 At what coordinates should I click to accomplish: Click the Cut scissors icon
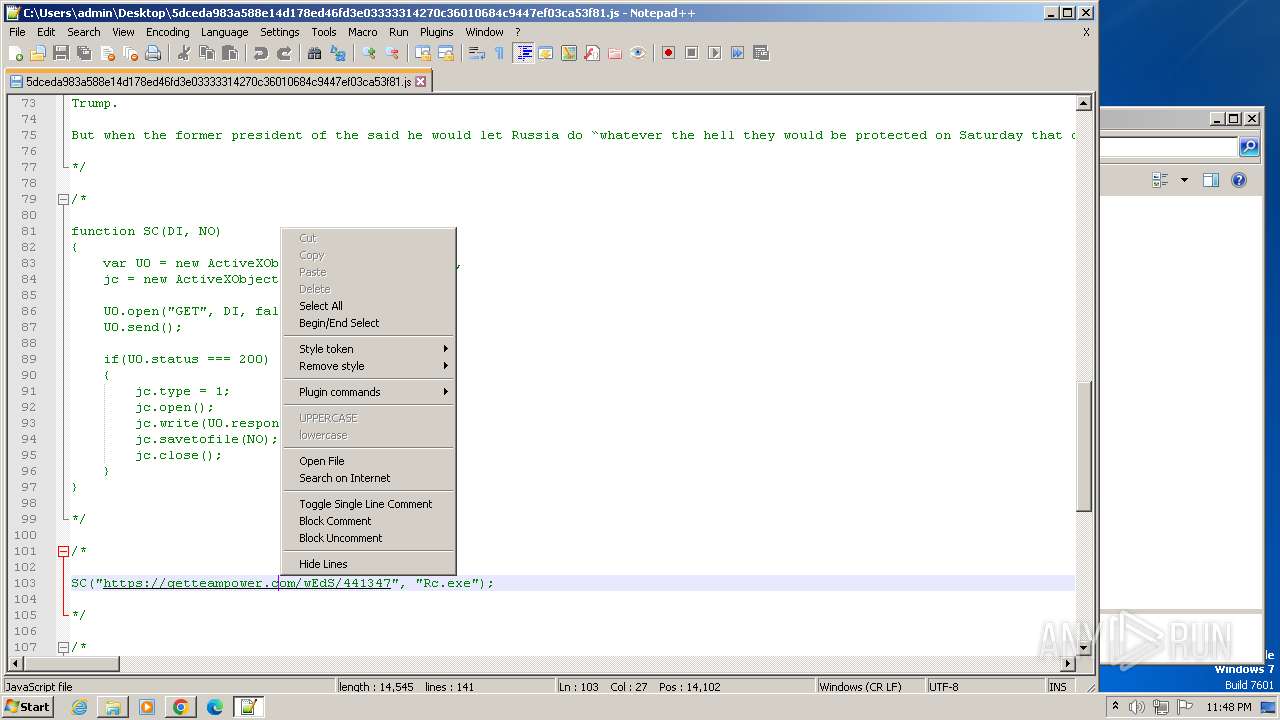(184, 53)
